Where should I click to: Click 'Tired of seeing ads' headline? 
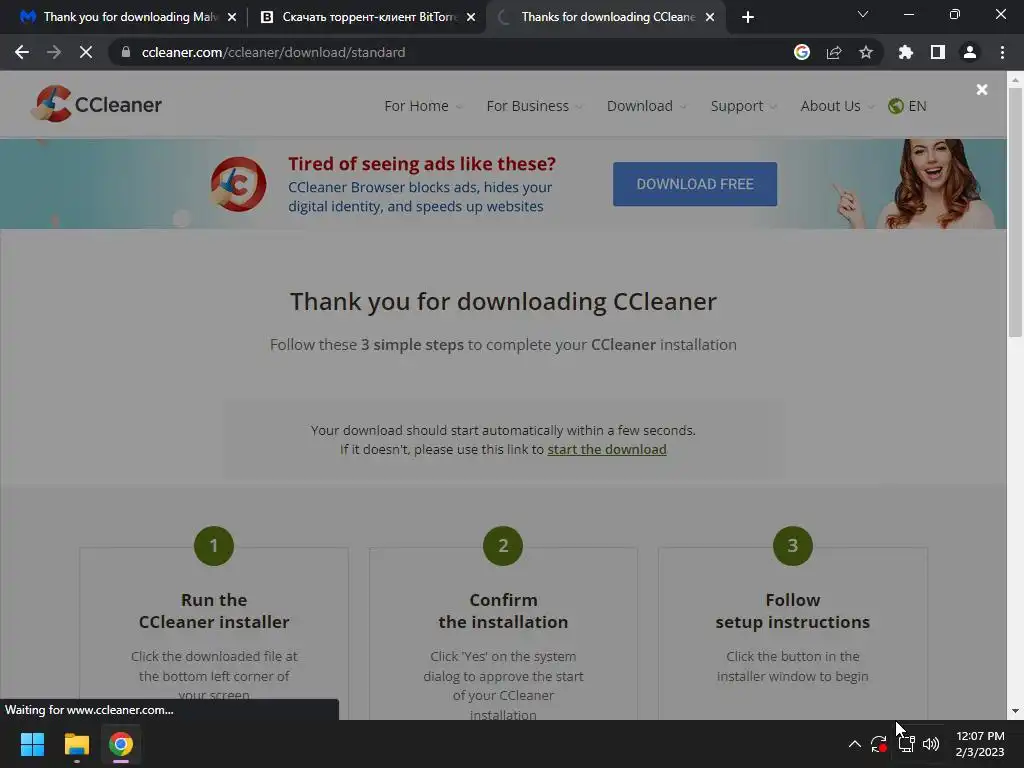[422, 163]
